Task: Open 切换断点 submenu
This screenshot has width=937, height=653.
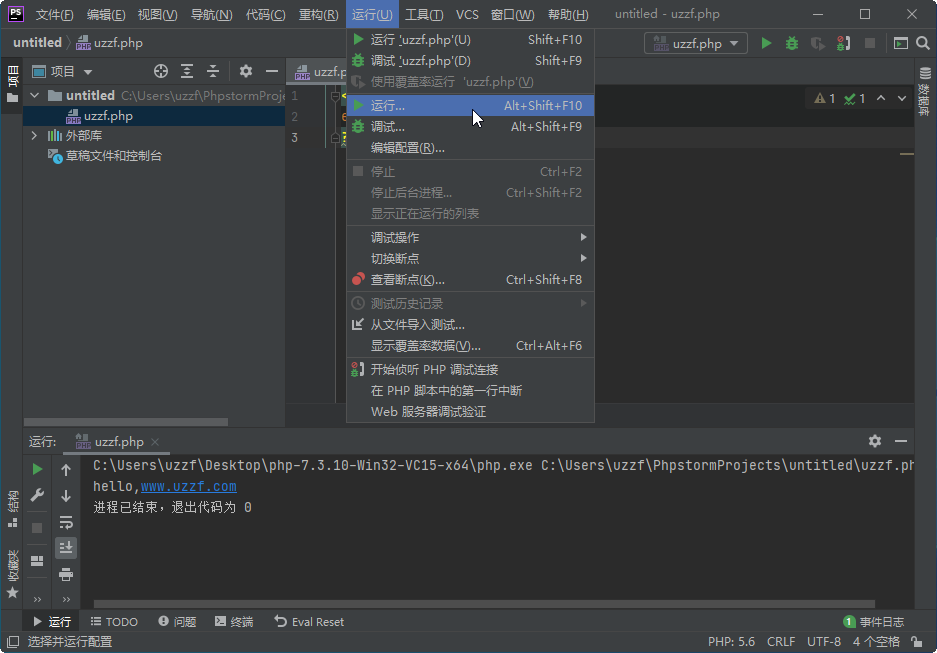Action: click(470, 258)
